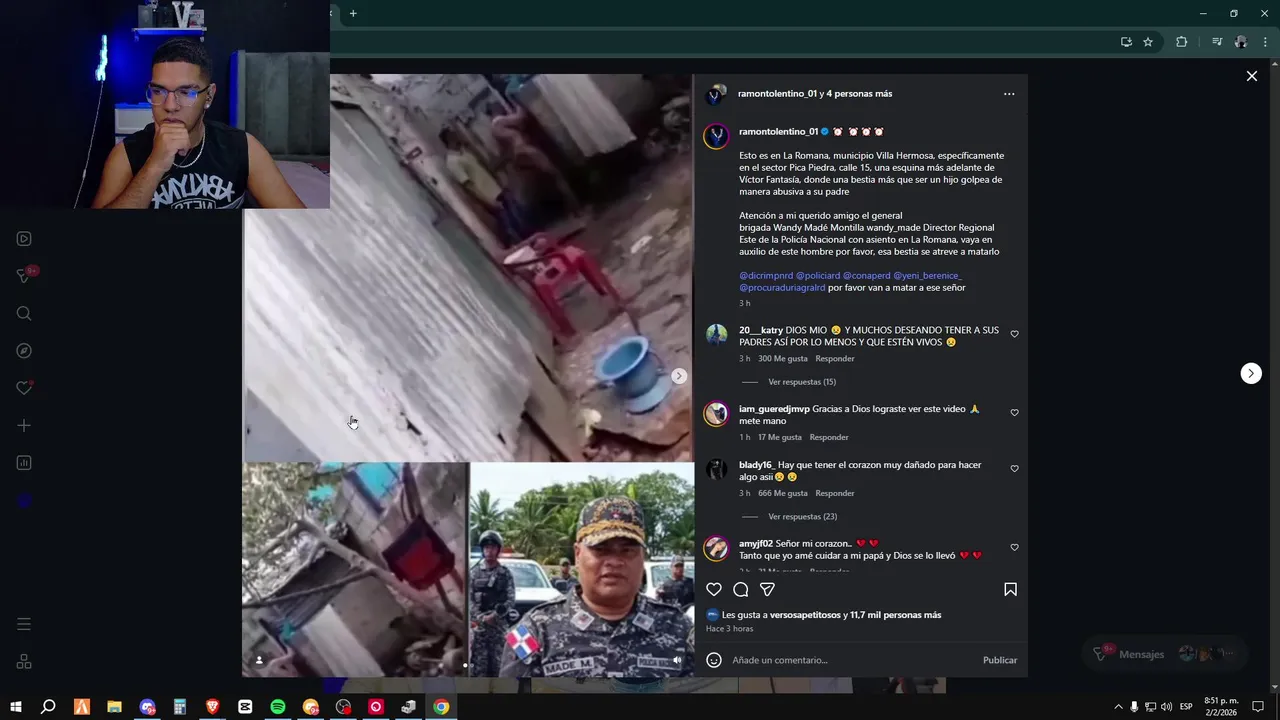Screen dimensions: 1280x720
Task: Like the post with heart icon
Action: [x=714, y=590]
